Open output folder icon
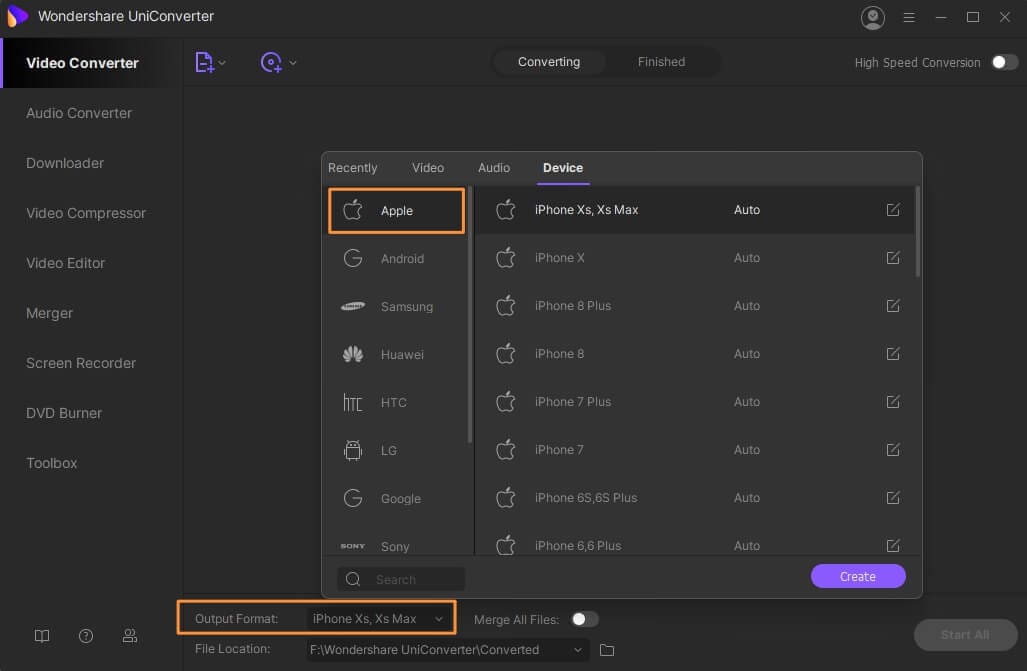 click(607, 650)
